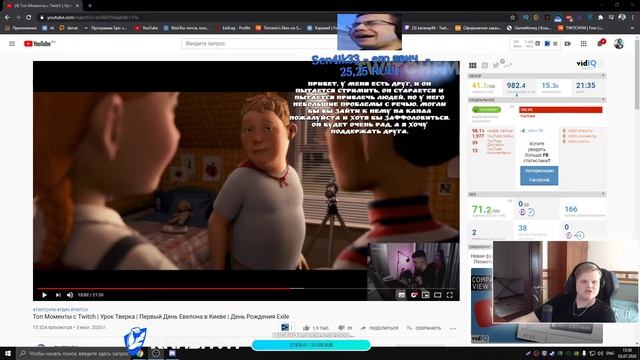Viewport: 640px width, 360px height.
Task: Open taskbar clock and date
Action: 627,353
